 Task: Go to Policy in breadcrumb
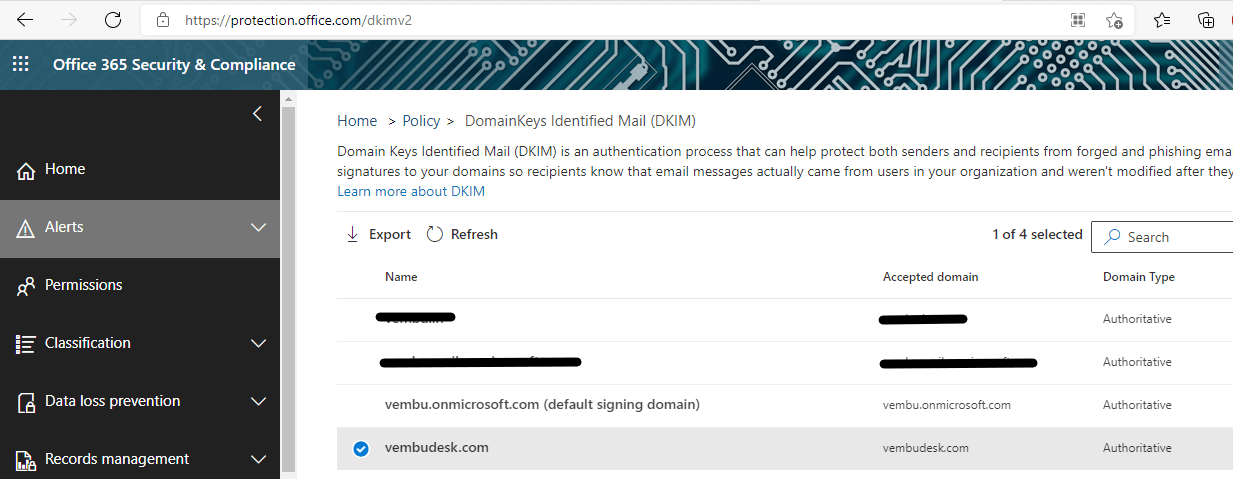(421, 121)
